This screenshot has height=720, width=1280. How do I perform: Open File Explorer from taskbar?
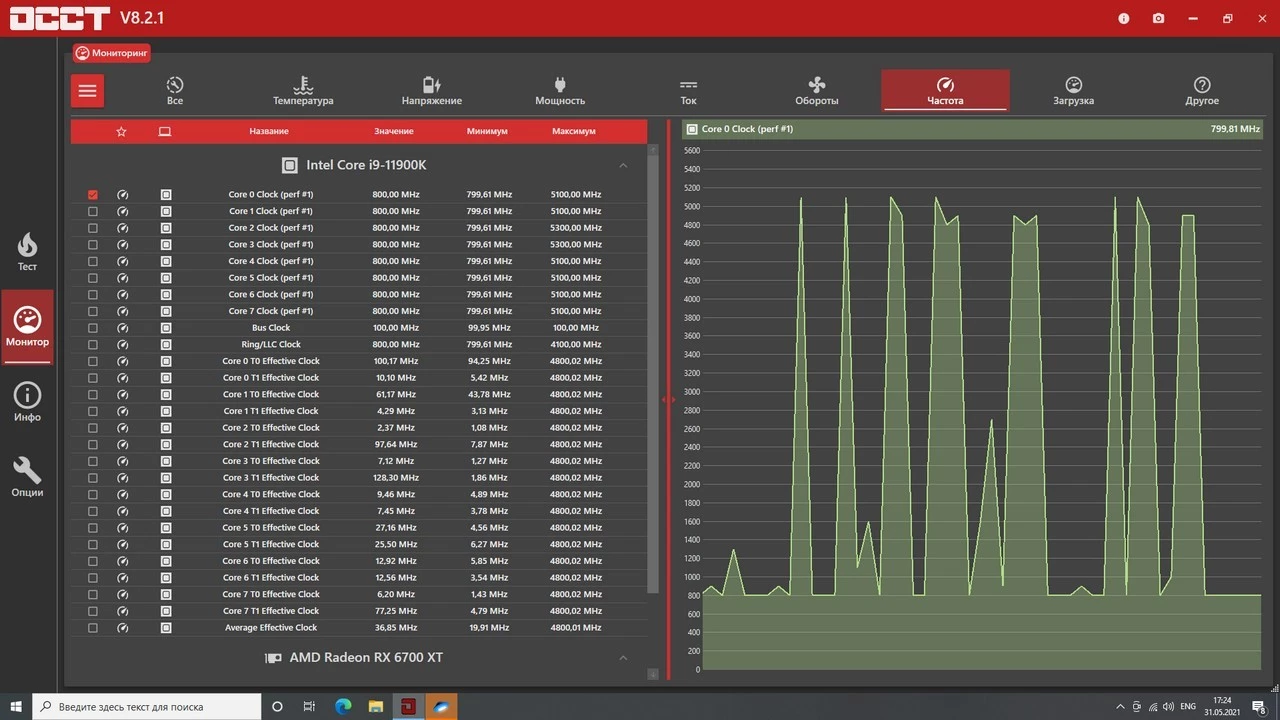[x=375, y=706]
